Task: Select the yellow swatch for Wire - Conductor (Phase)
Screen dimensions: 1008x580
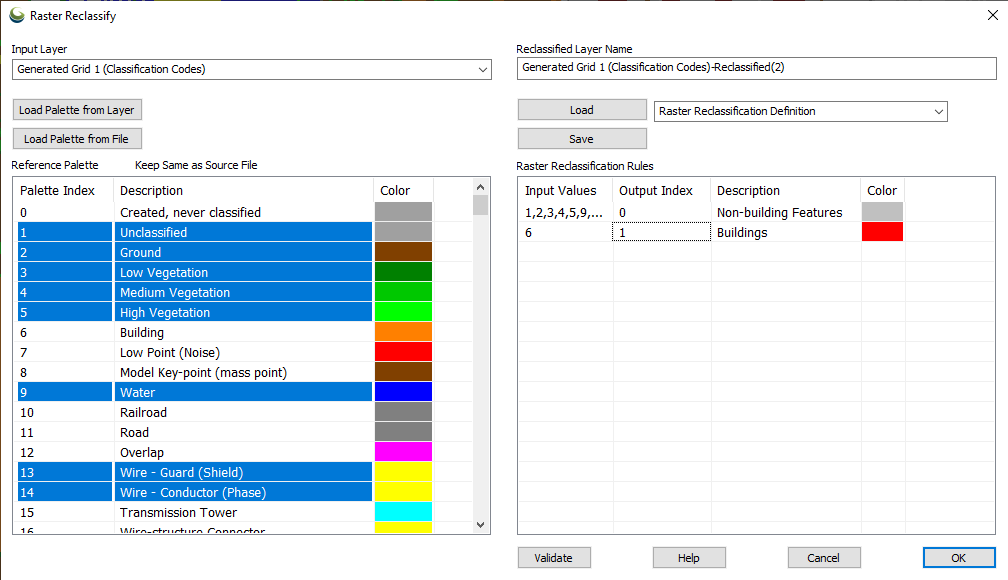Action: 403,491
